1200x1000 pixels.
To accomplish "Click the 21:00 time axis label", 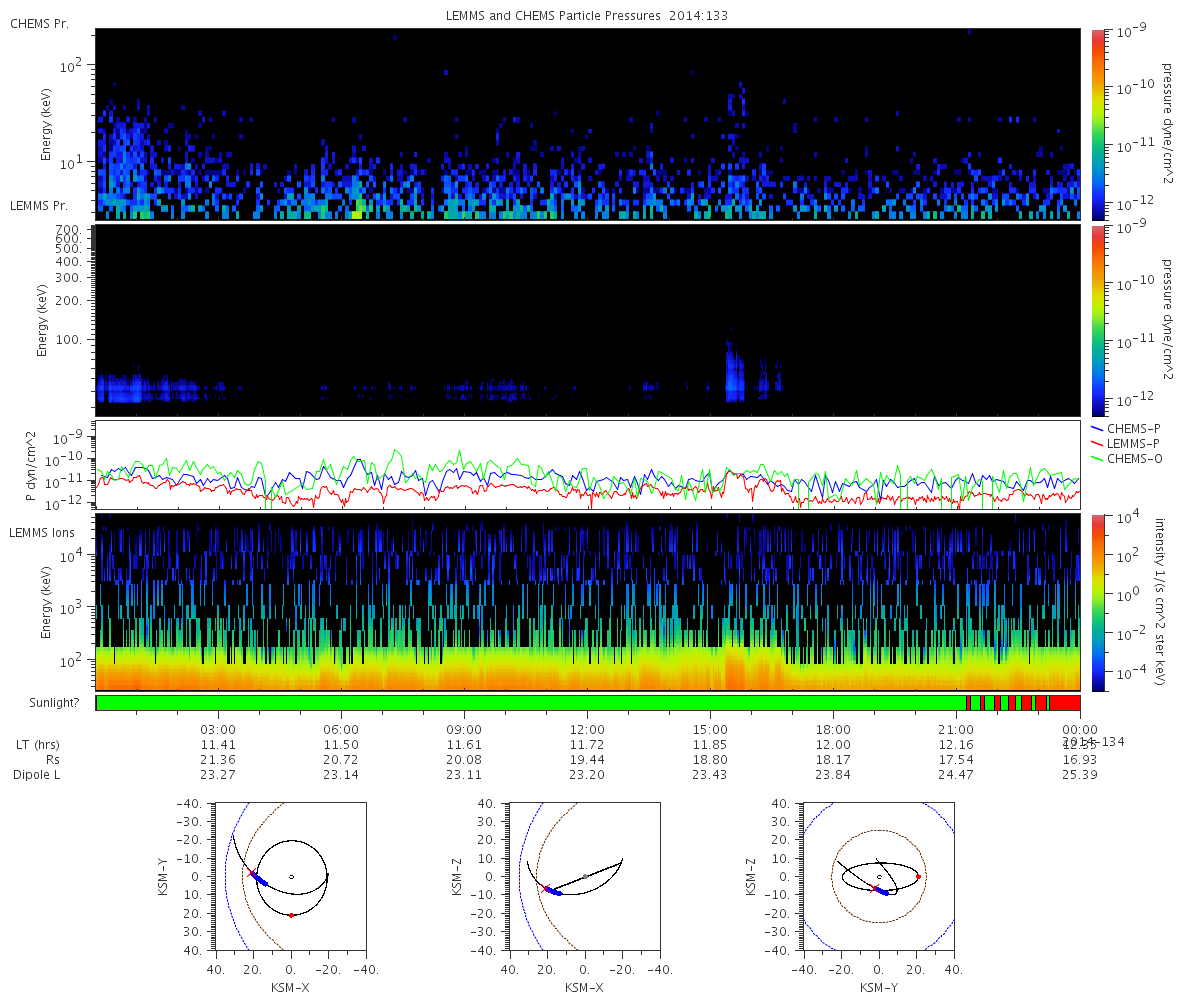I will point(956,729).
